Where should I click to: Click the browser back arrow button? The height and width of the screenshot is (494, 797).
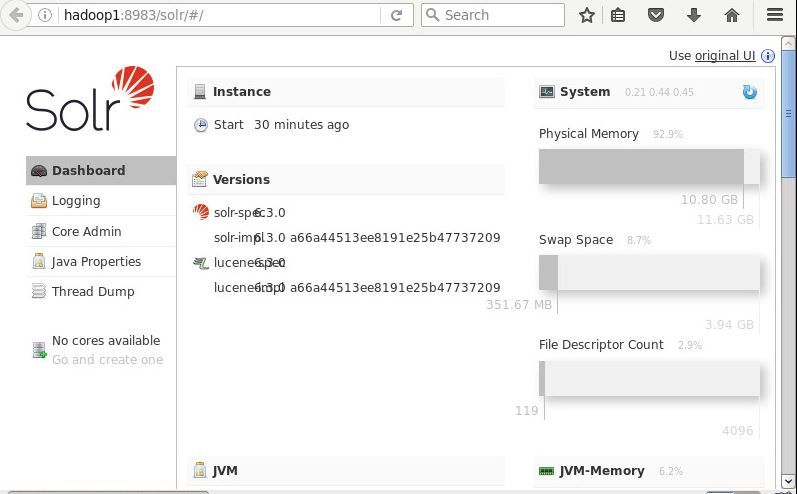[16, 15]
